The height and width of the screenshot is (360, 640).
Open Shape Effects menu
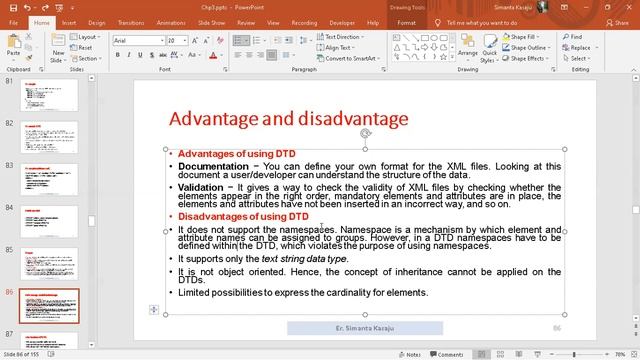click(x=525, y=58)
